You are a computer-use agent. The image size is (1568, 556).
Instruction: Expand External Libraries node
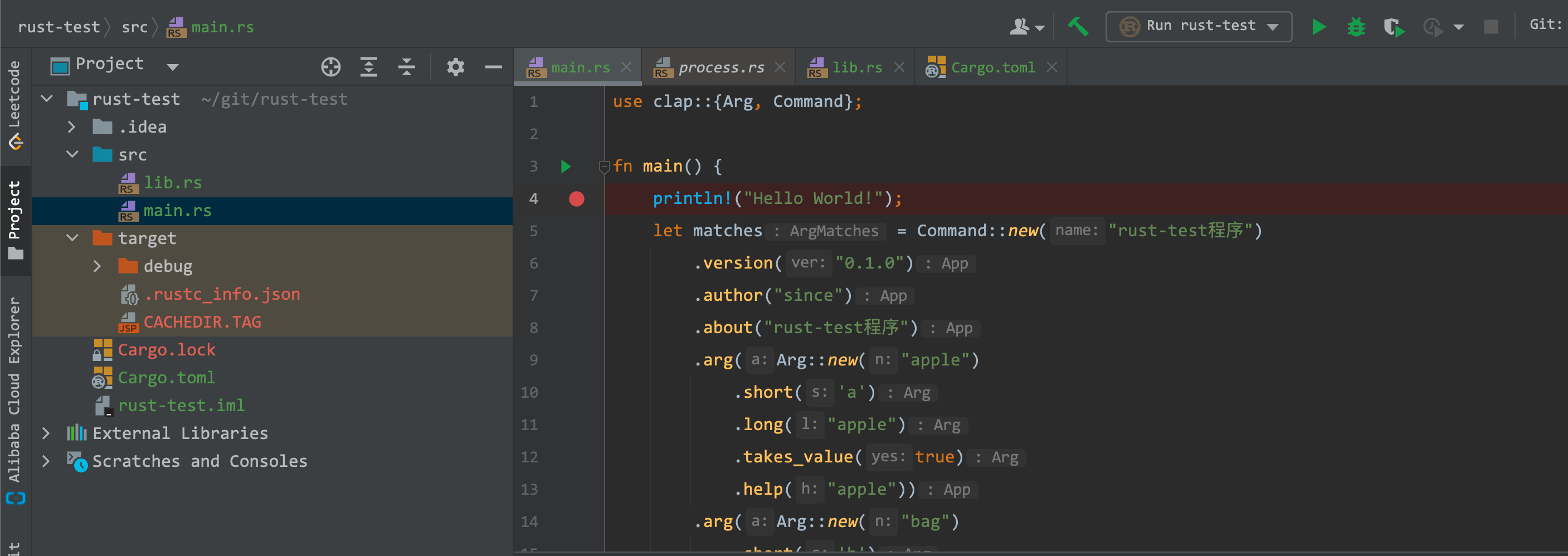coord(46,433)
